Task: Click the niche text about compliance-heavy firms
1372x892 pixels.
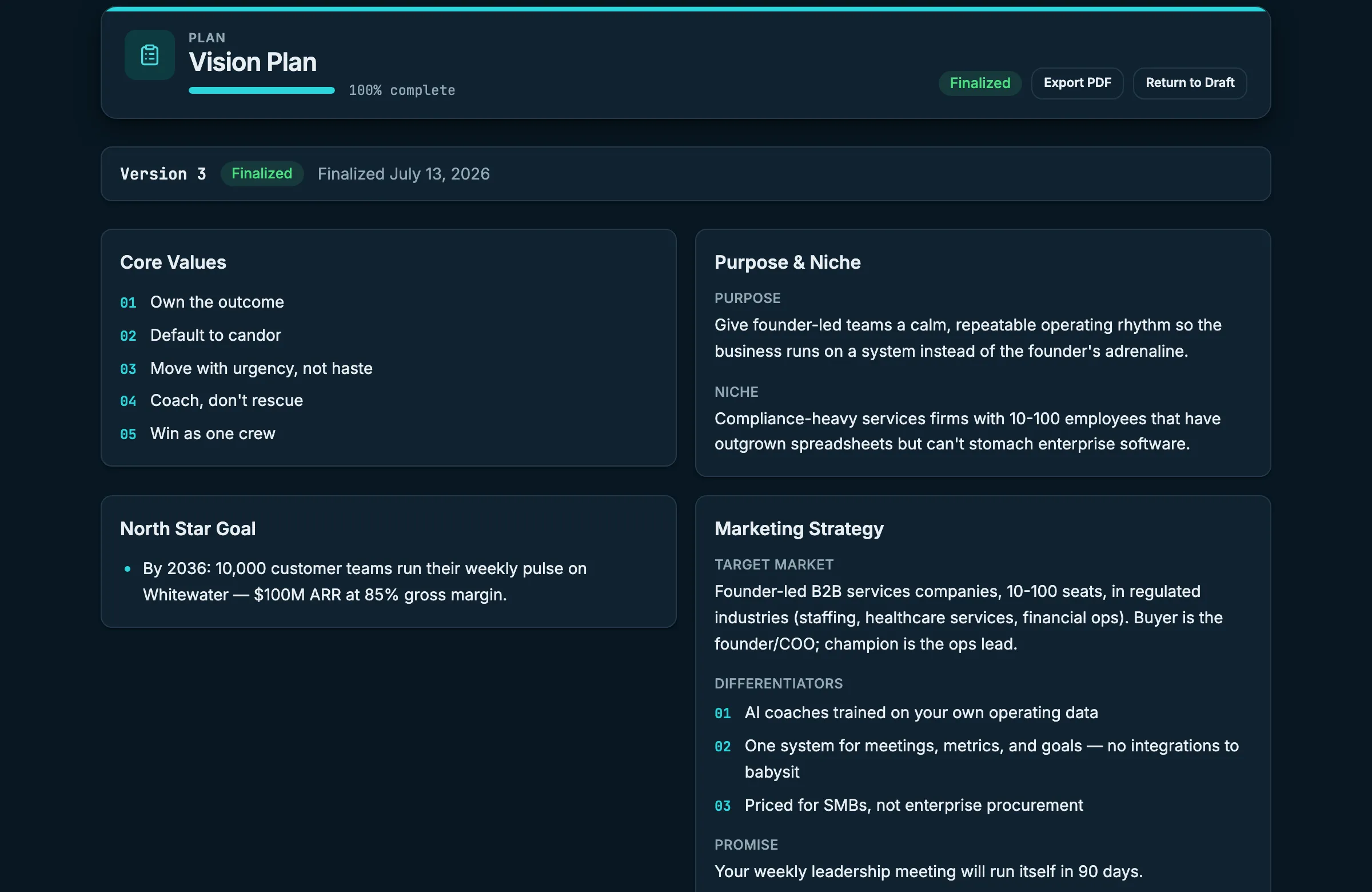Action: pos(967,431)
